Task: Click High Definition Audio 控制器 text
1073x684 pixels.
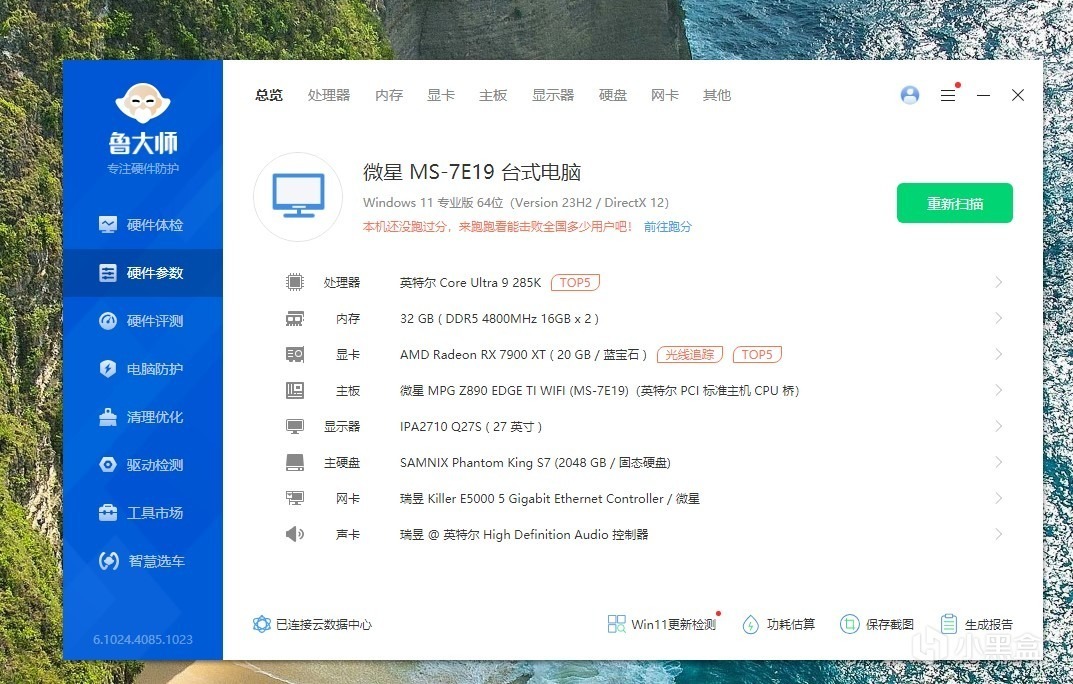Action: coord(523,535)
